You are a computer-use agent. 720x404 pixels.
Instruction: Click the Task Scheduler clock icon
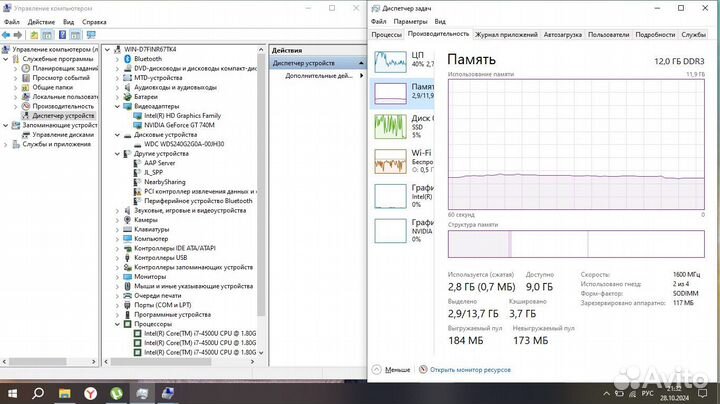26,68
